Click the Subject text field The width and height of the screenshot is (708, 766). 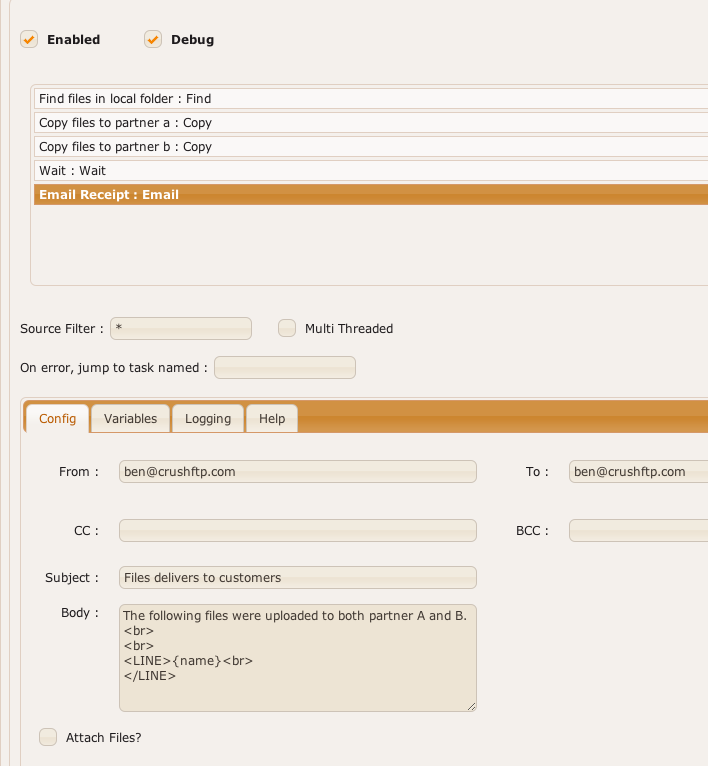point(298,577)
